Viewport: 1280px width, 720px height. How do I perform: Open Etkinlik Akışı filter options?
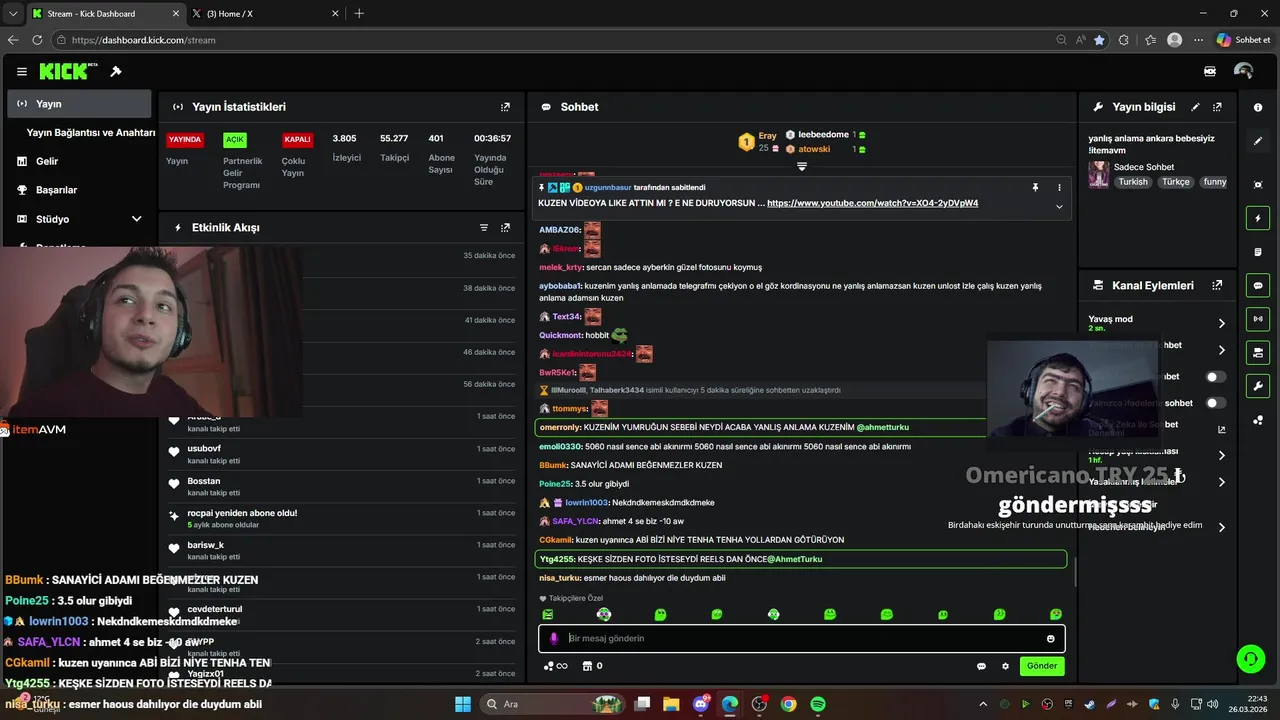[484, 228]
